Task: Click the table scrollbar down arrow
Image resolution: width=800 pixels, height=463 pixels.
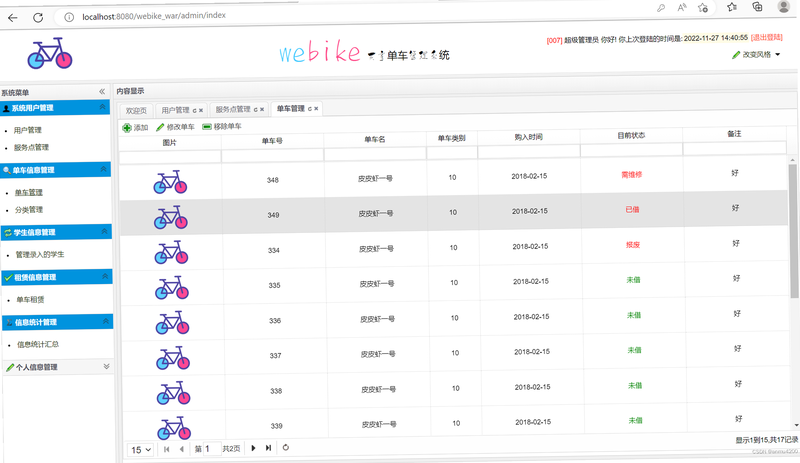Action: [x=796, y=425]
